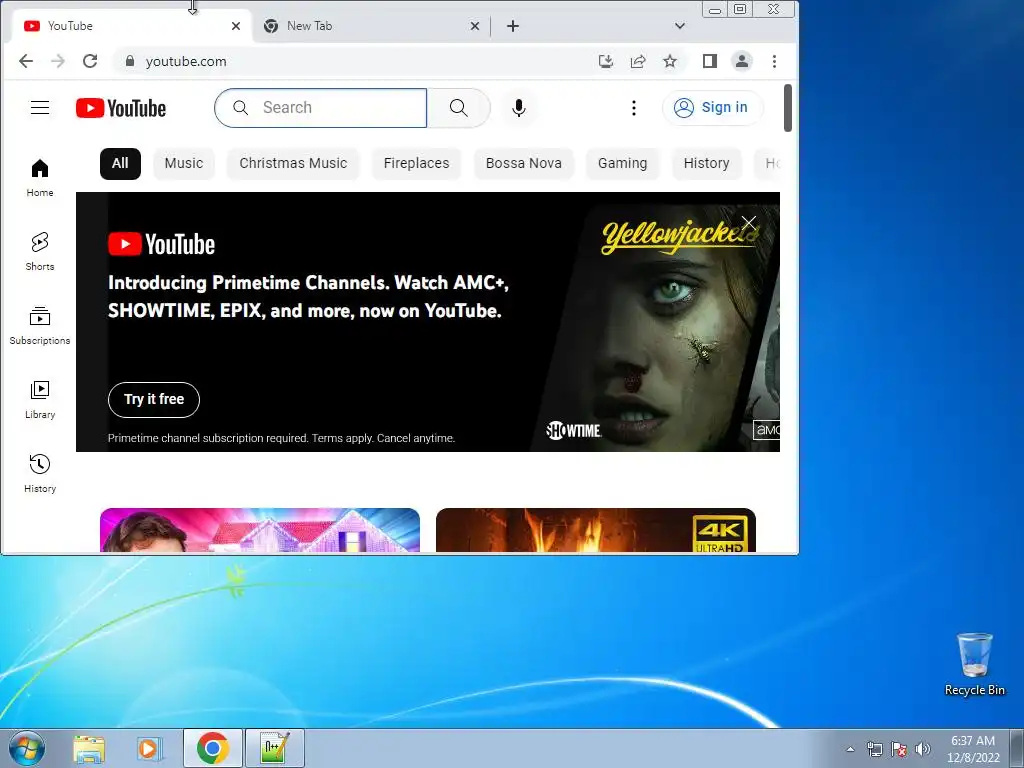
Task: Click the search magnifier button
Action: tap(458, 108)
